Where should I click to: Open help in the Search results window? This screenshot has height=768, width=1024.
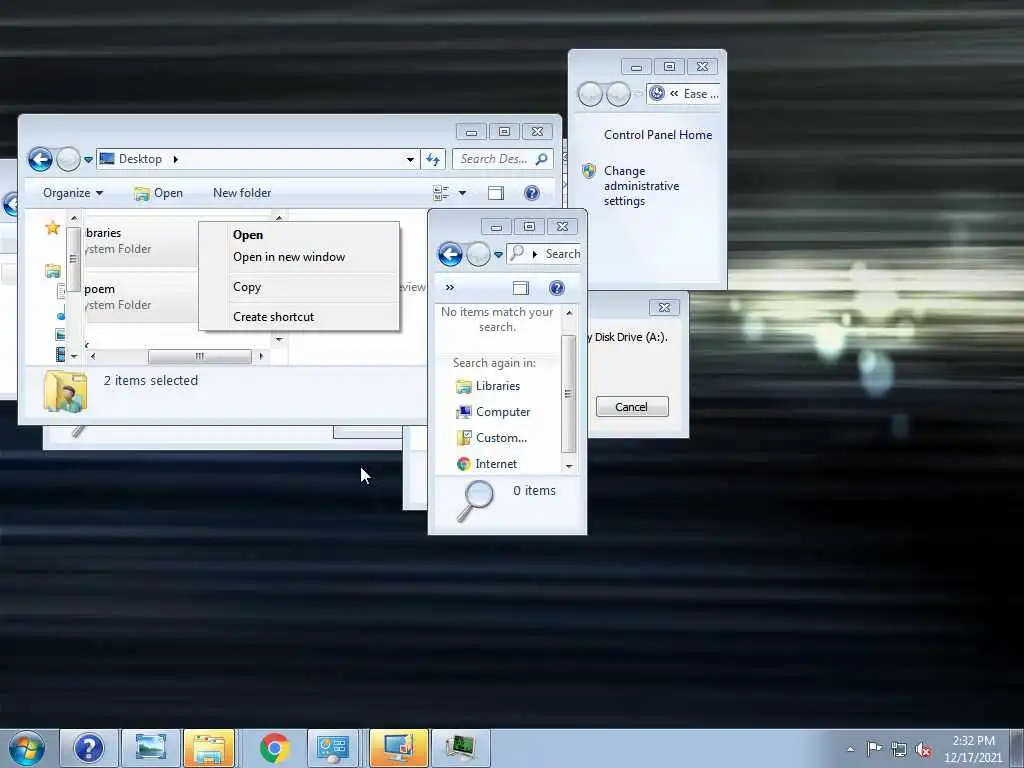pos(556,288)
